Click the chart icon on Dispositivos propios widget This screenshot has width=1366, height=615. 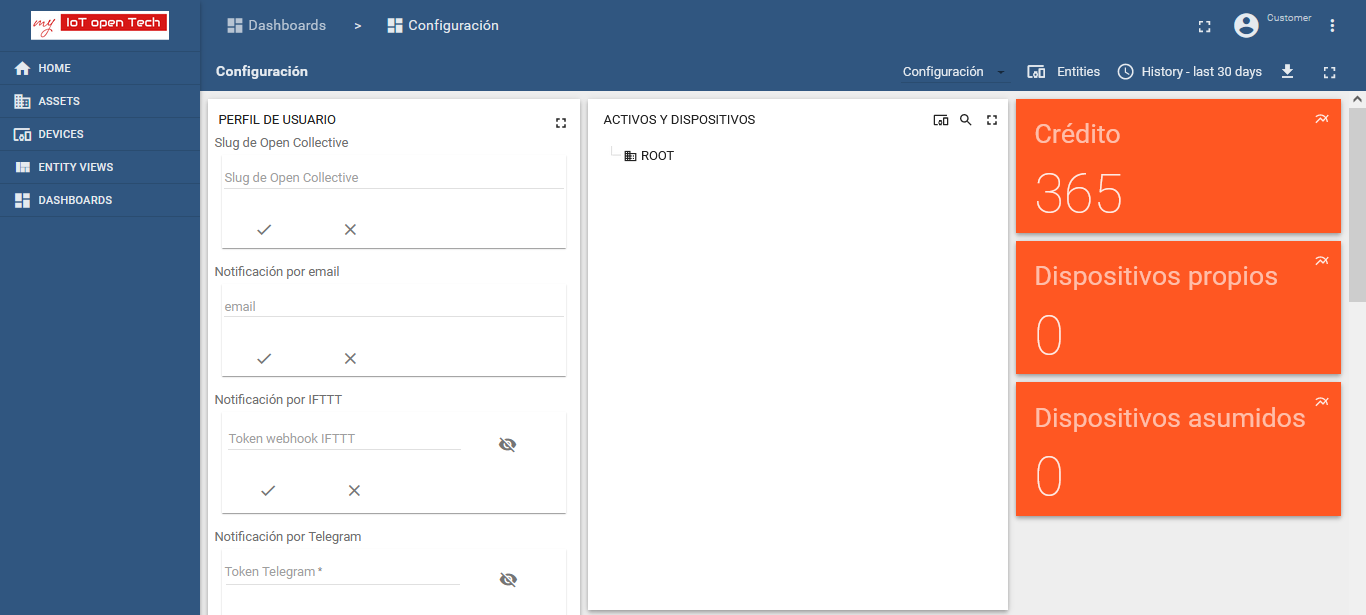point(1321,259)
